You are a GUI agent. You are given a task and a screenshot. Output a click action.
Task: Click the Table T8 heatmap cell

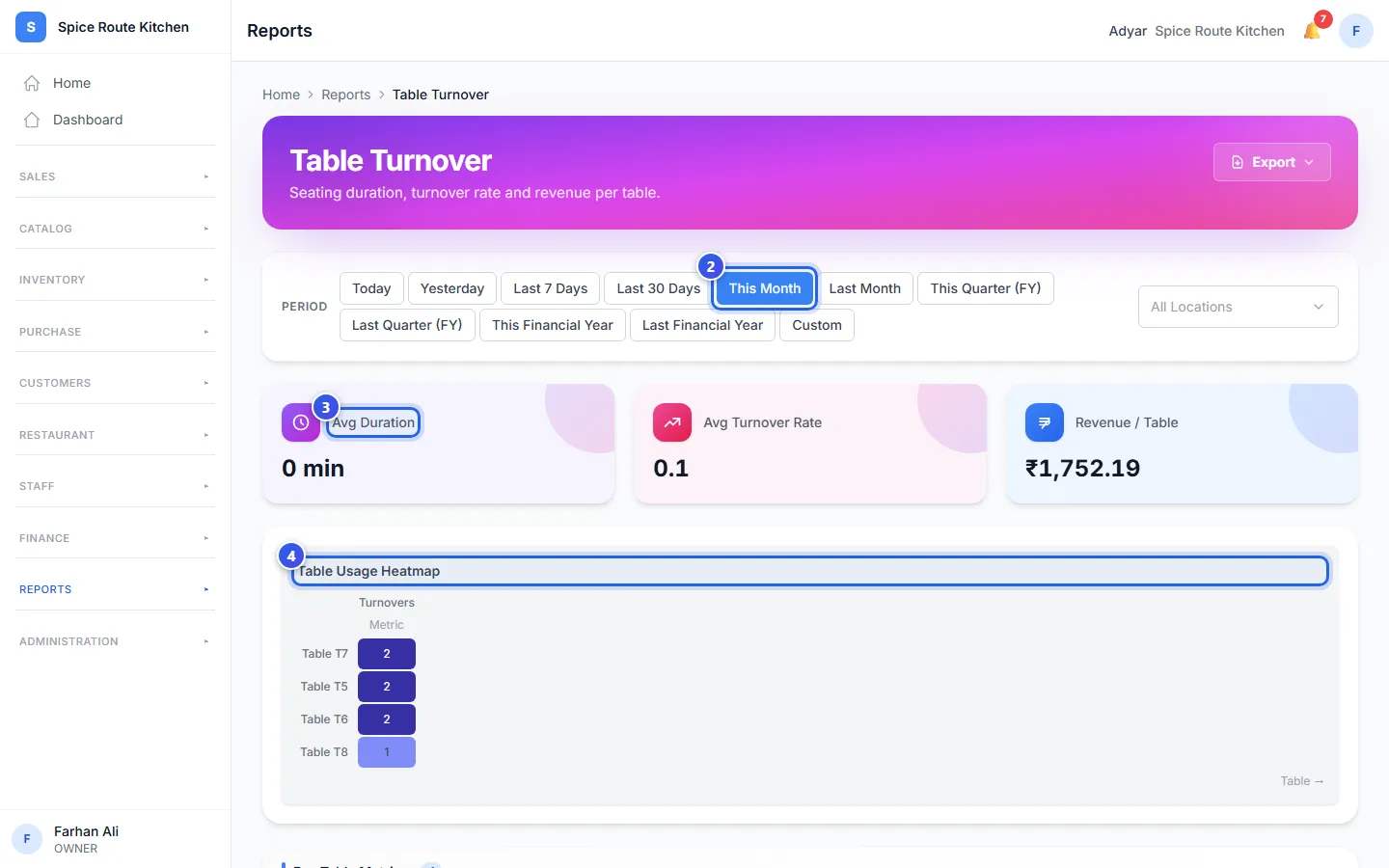click(387, 752)
